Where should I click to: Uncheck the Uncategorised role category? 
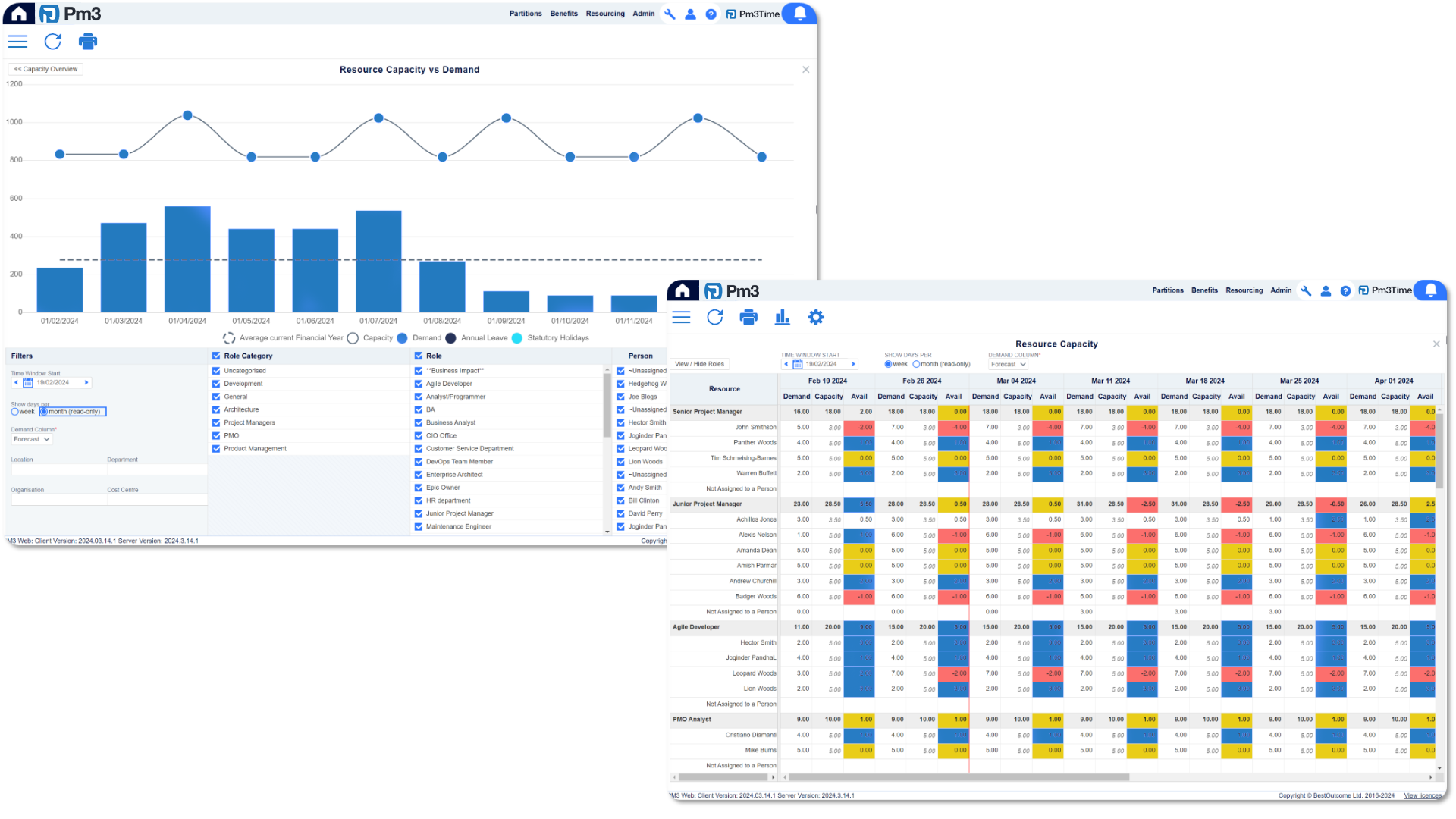tap(216, 371)
